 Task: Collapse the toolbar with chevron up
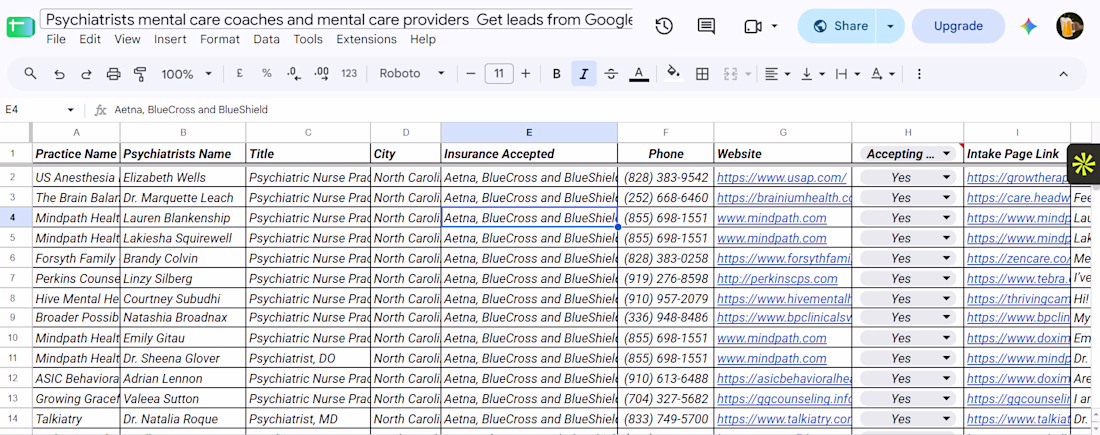[x=1064, y=74]
